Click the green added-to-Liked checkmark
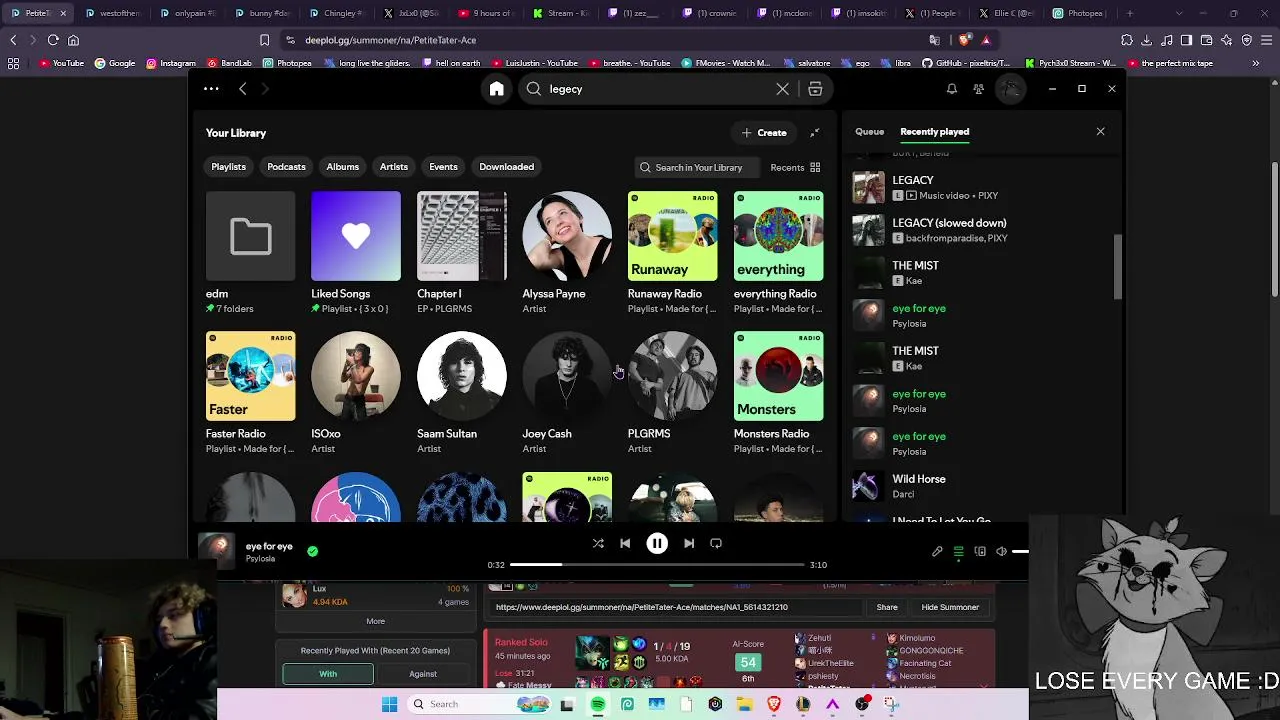This screenshot has height=720, width=1280. pyautogui.click(x=313, y=551)
